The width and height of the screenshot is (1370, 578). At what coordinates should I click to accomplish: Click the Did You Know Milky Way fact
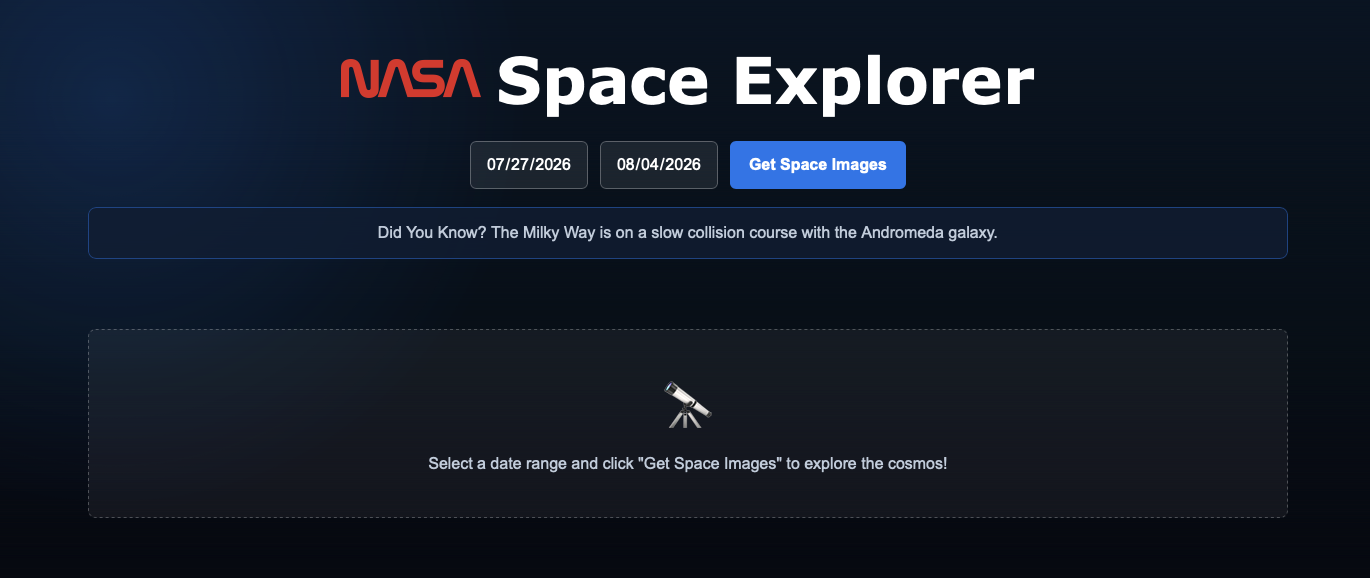688,233
